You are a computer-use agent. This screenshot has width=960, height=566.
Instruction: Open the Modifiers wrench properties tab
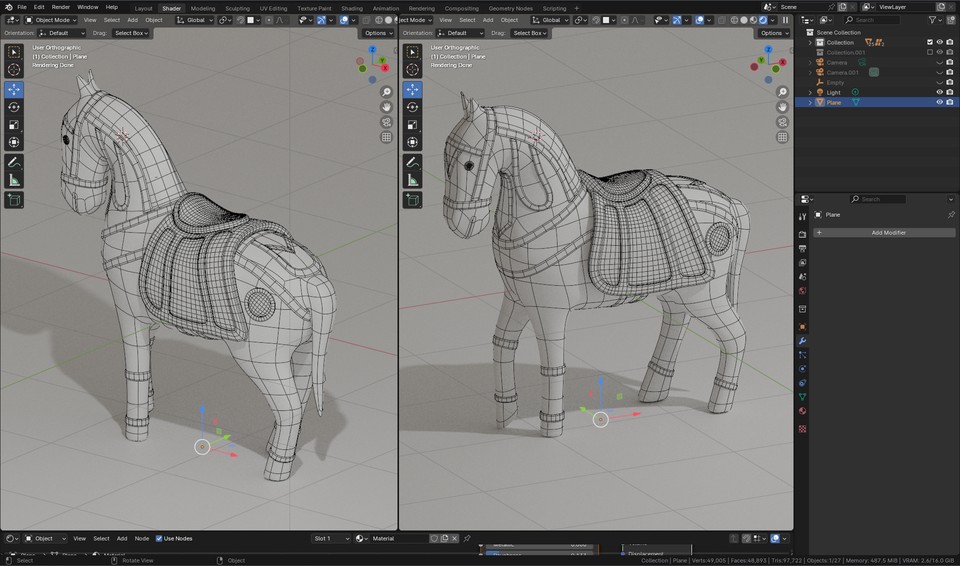click(803, 341)
